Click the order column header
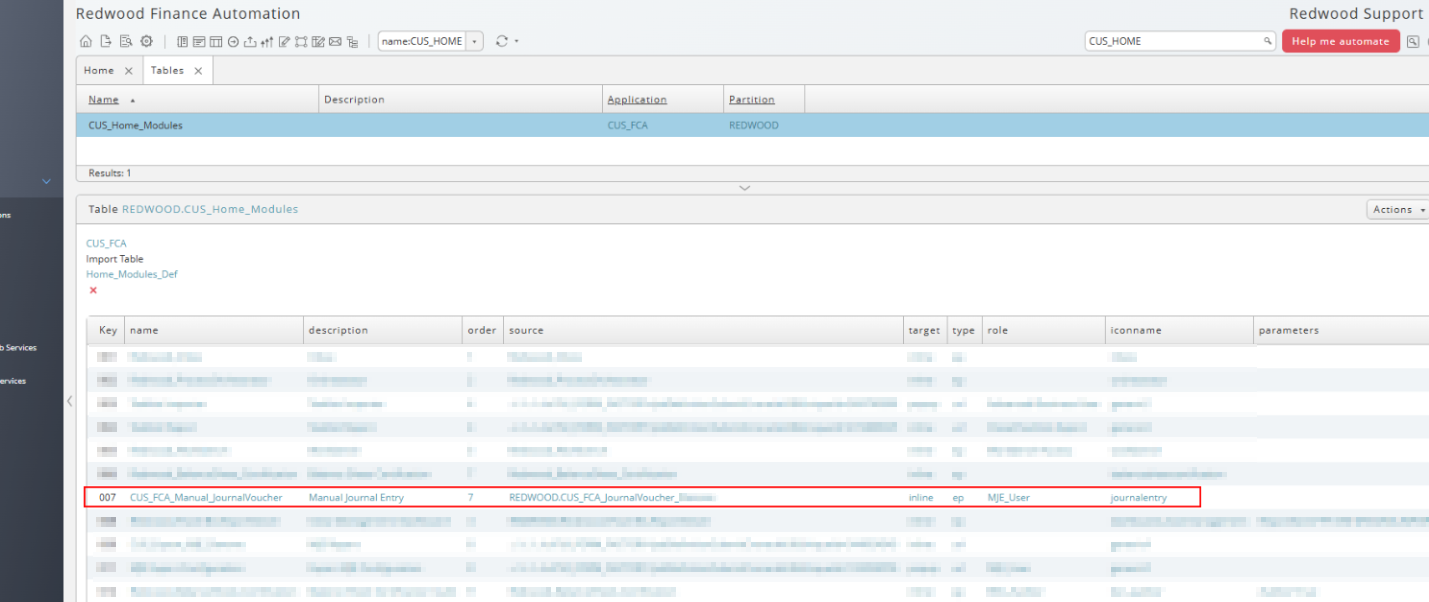Screen dimensions: 1429x602 [x=482, y=330]
